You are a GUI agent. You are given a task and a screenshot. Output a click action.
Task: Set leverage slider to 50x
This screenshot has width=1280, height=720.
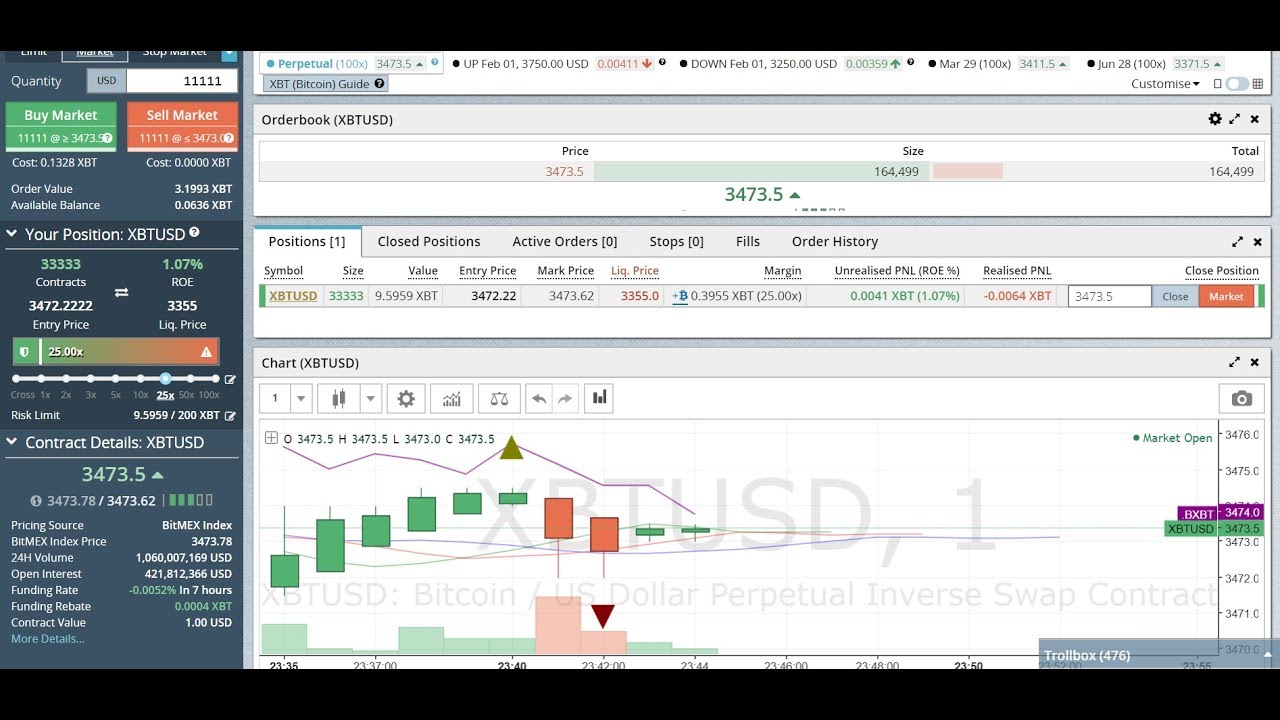pos(190,379)
